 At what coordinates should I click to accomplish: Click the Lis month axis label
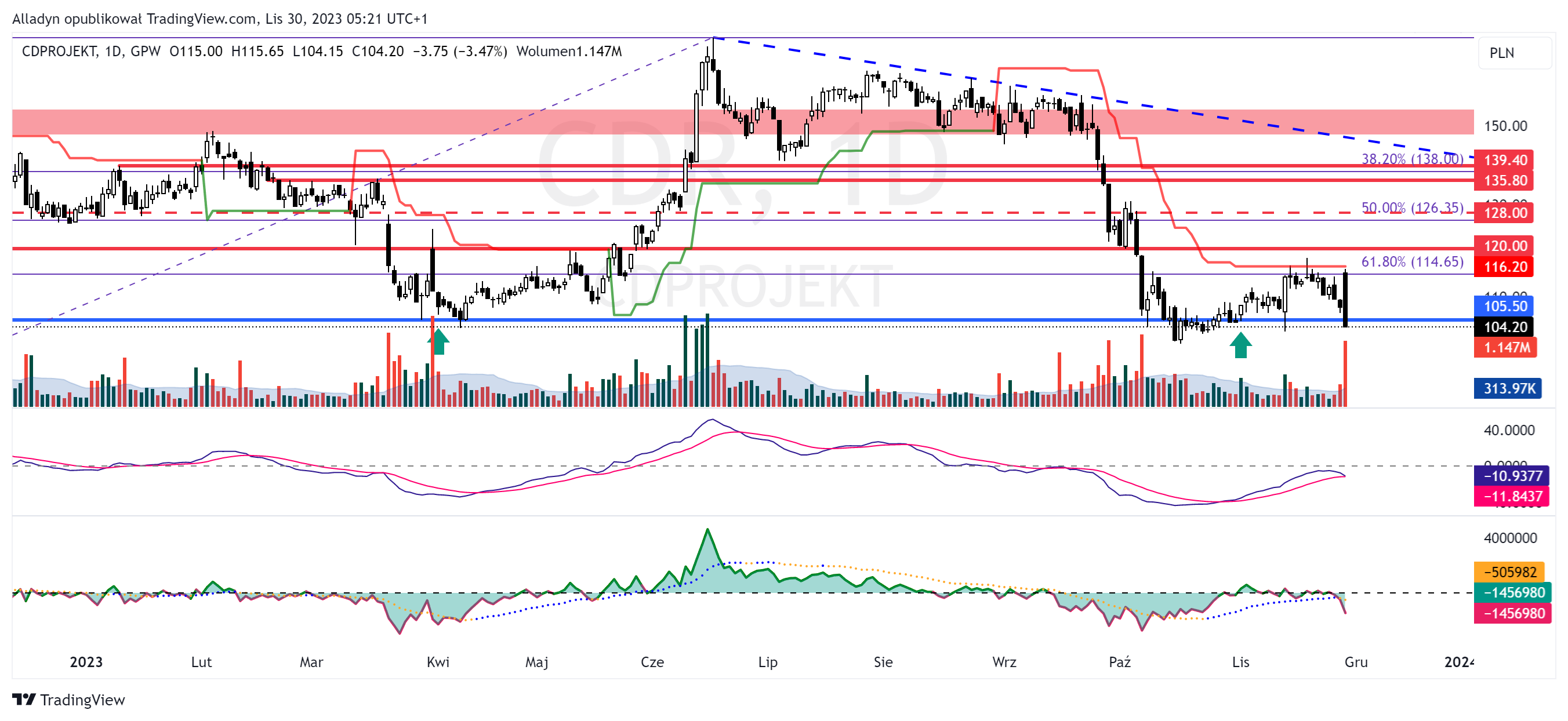[1240, 662]
